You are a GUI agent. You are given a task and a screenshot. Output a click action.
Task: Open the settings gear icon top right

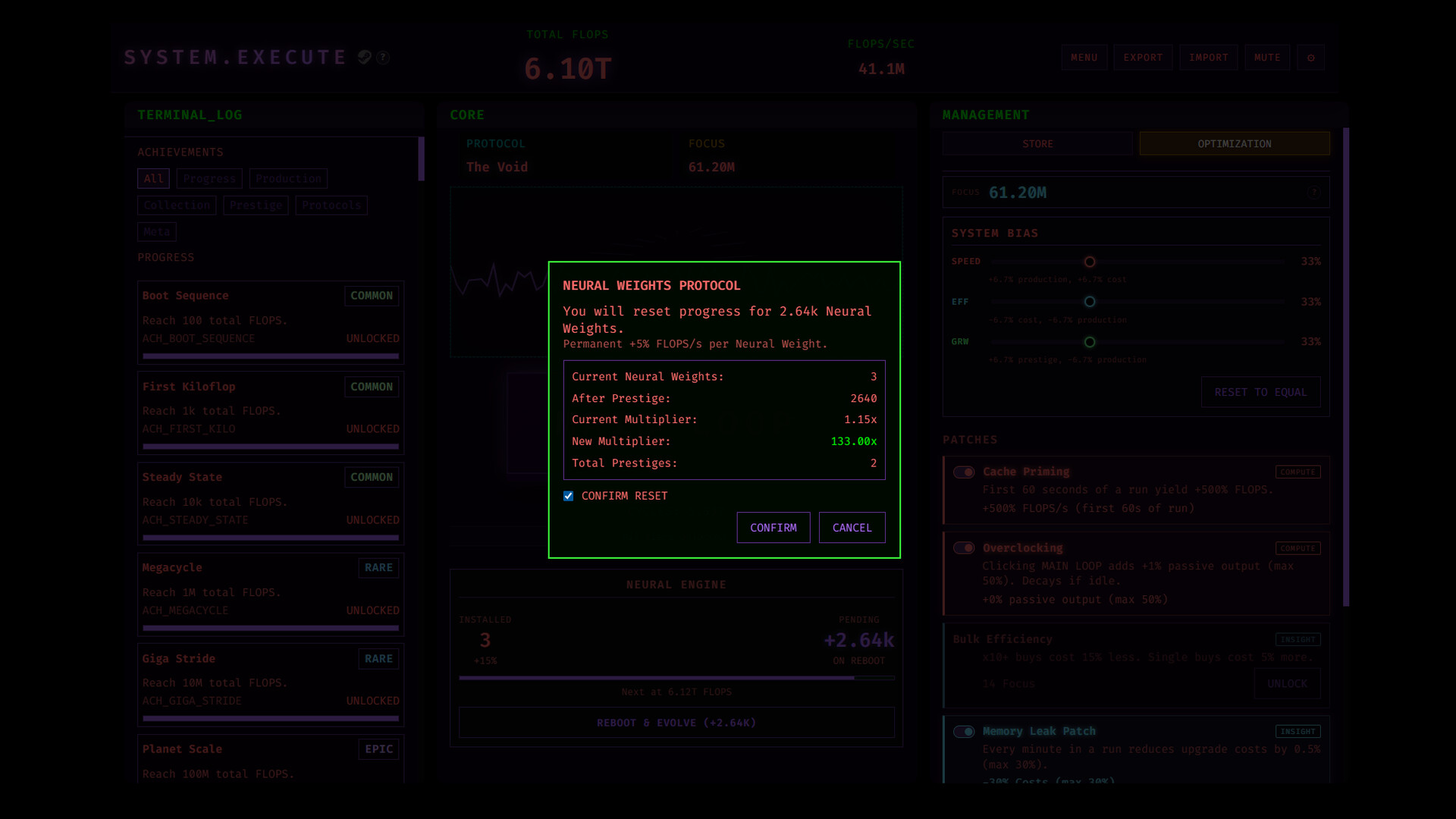[1310, 57]
